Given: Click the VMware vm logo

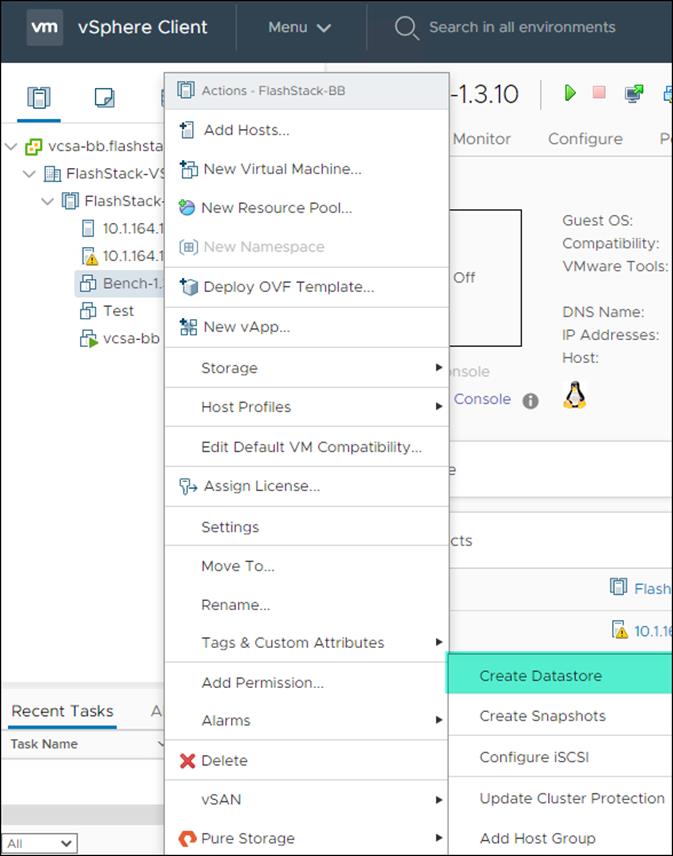Looking at the screenshot, I should (45, 26).
